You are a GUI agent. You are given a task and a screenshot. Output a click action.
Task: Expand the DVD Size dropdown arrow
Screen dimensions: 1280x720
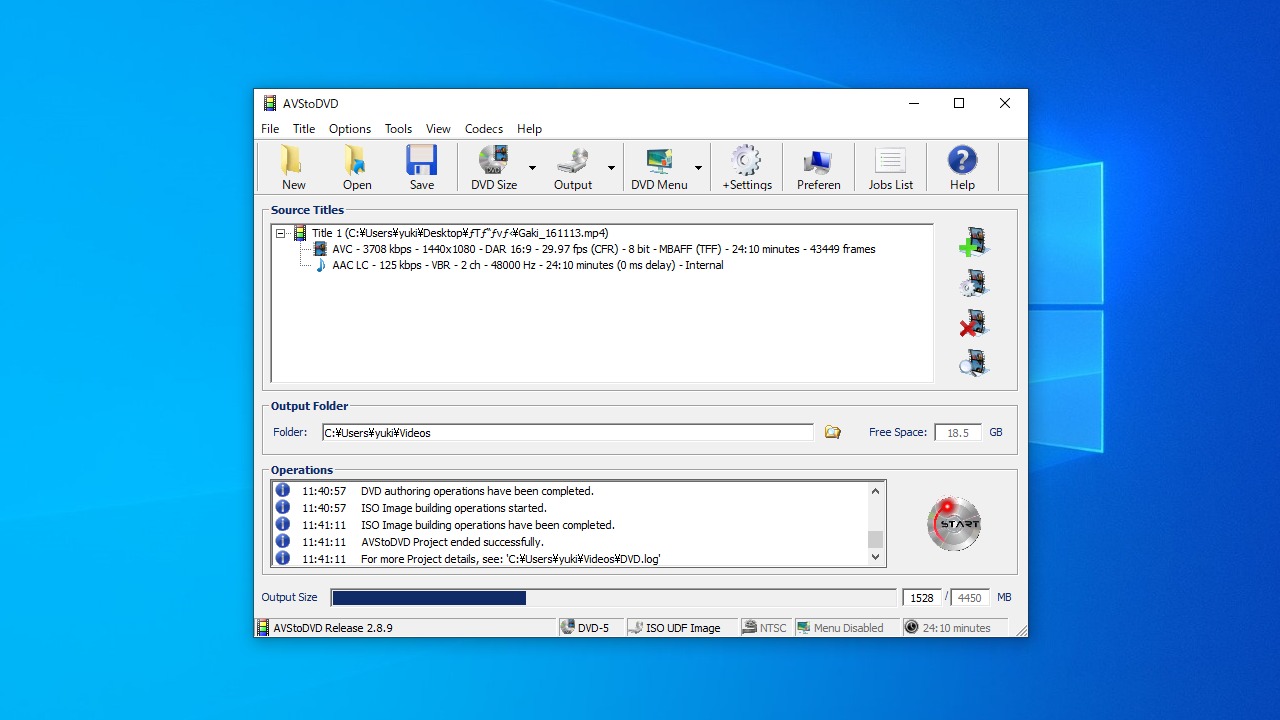click(532, 168)
